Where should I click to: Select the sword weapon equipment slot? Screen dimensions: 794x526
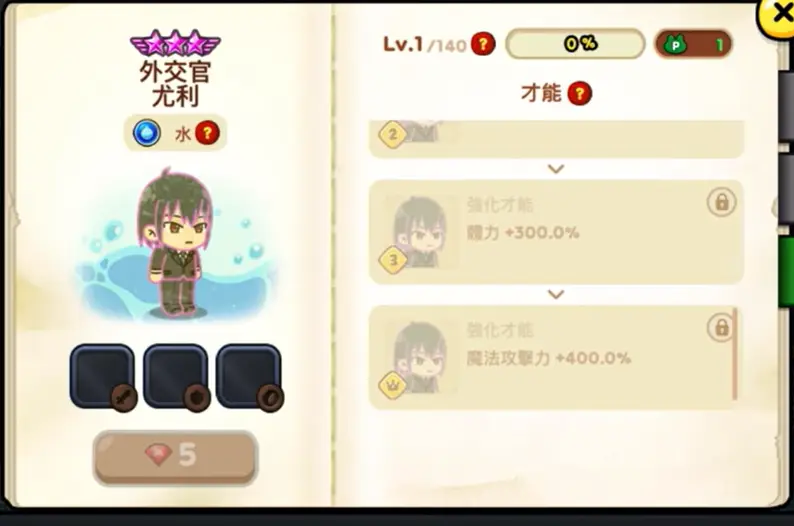point(103,376)
